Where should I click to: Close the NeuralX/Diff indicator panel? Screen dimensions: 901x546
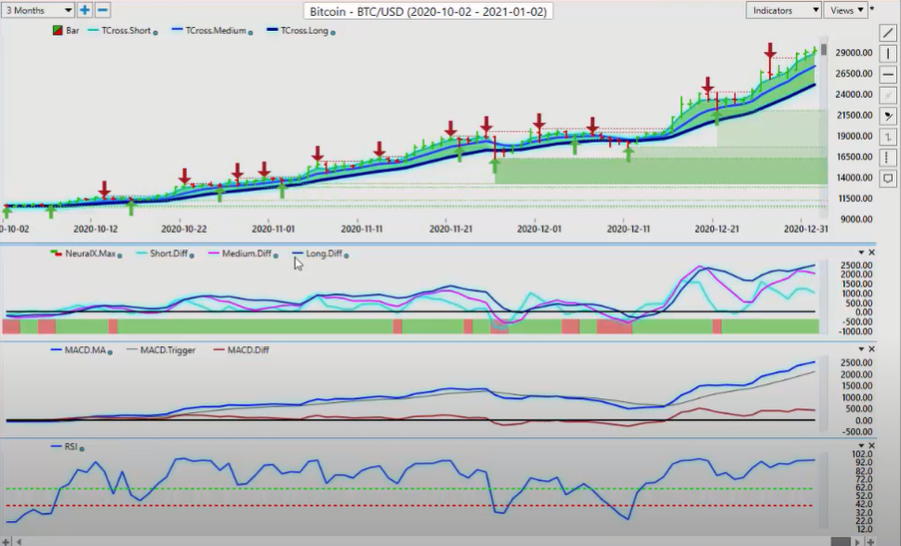click(872, 252)
